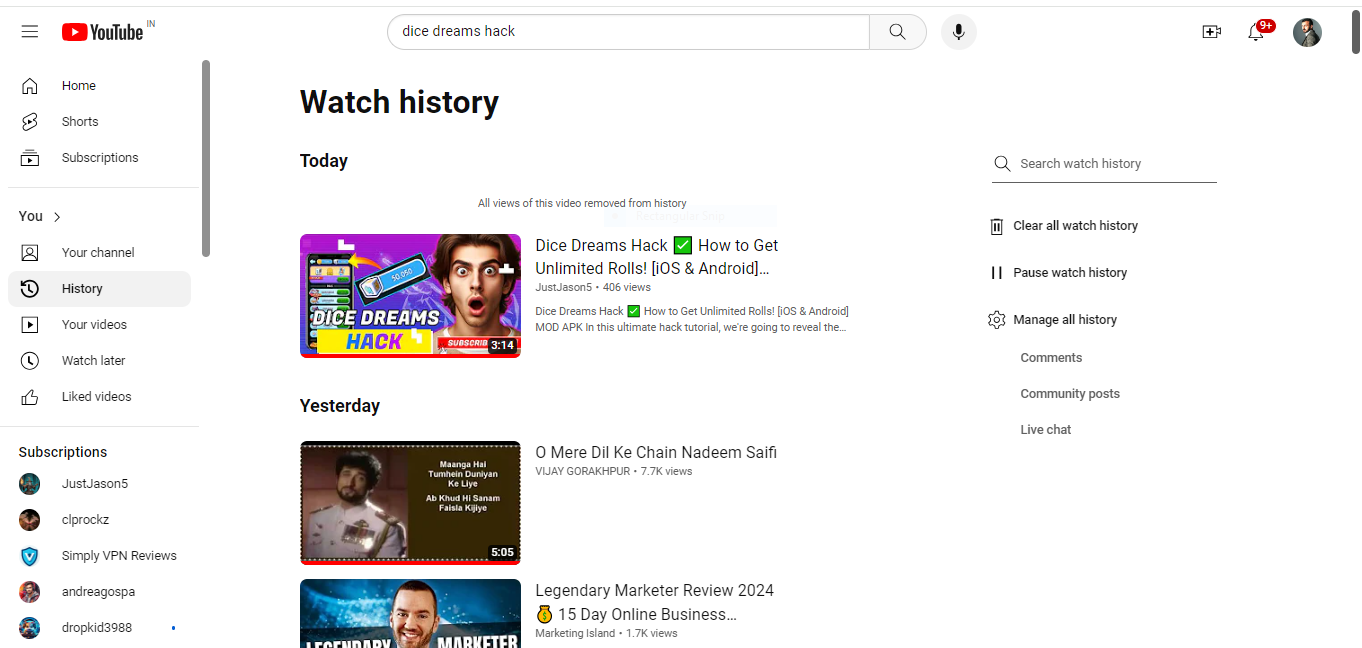Open Marketing Island channel link
The height and width of the screenshot is (648, 1362).
pos(575,633)
